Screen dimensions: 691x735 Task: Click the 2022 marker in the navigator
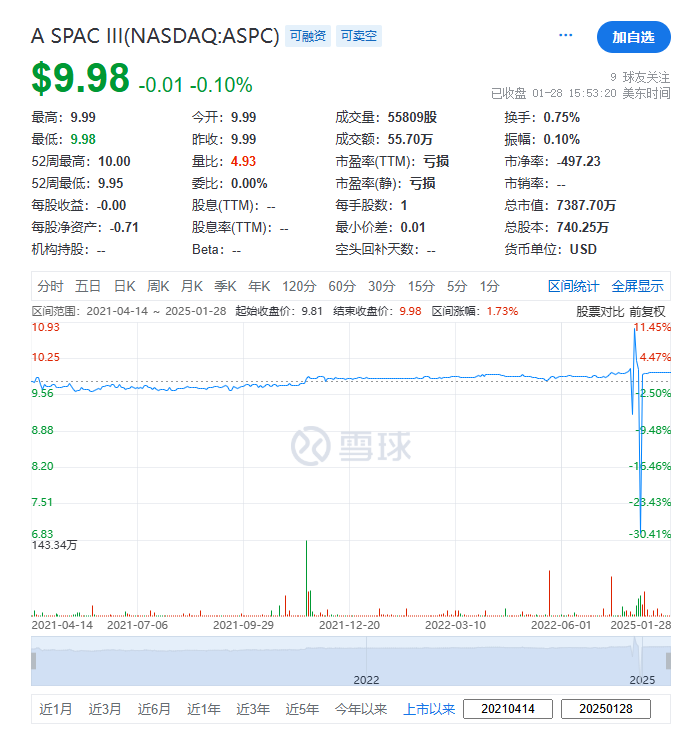(366, 680)
